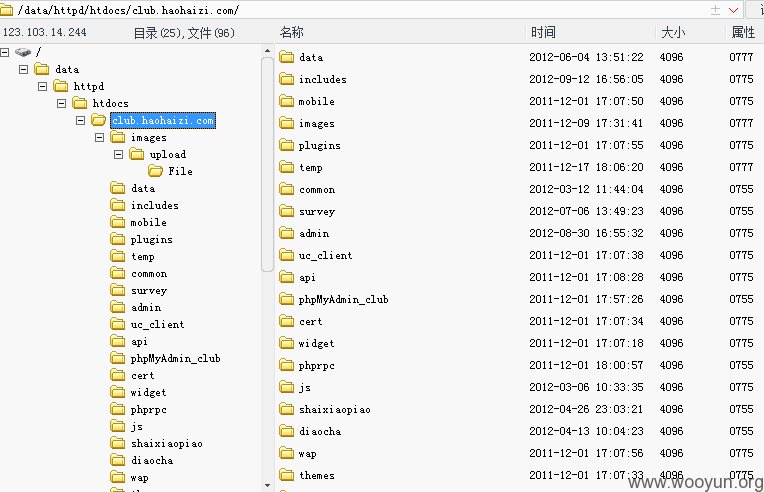Collapse the data node under root
Image resolution: width=764 pixels, height=492 pixels.
point(23,69)
